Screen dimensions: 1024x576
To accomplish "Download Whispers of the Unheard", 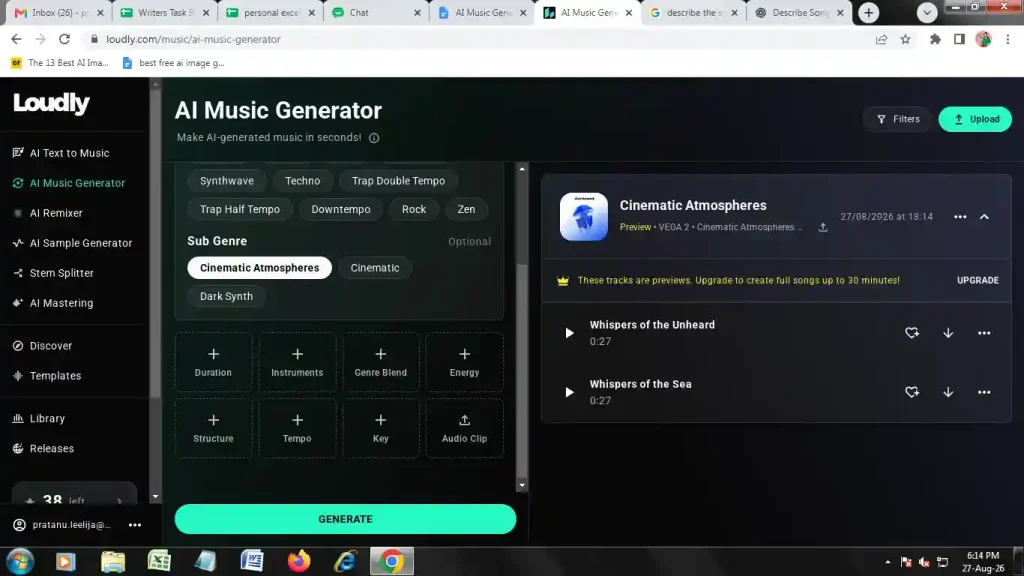I will coord(948,333).
